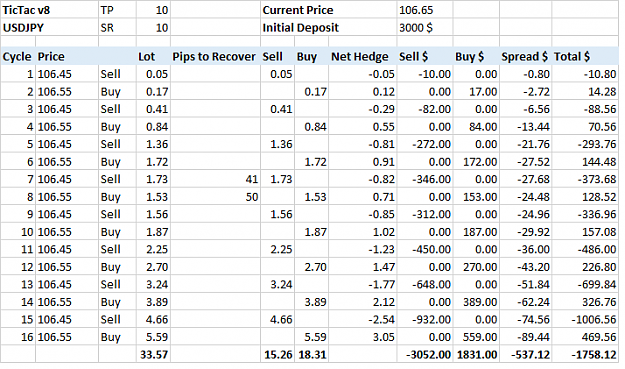Viewport: 625px width, 369px height.
Task: Select the sell sum 15.26
Action: click(277, 354)
